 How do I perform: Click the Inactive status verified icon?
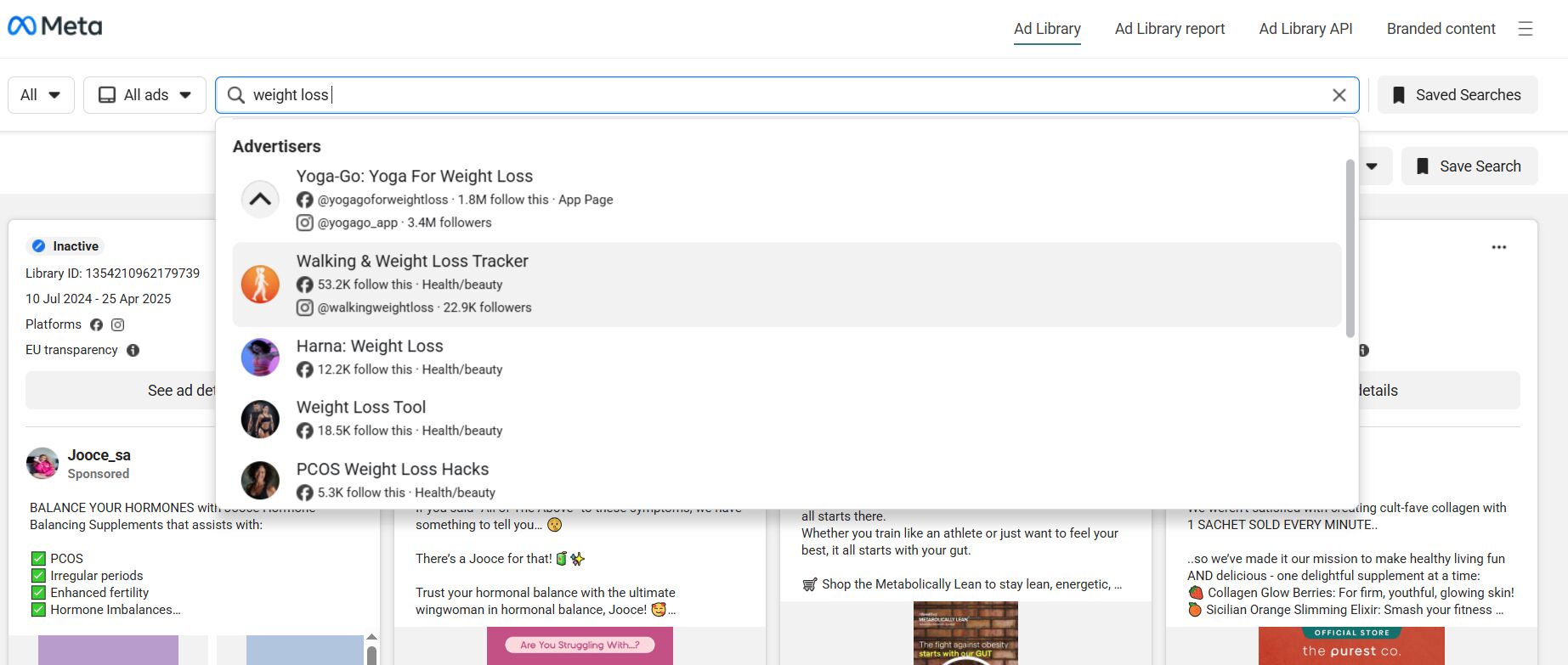tap(38, 246)
